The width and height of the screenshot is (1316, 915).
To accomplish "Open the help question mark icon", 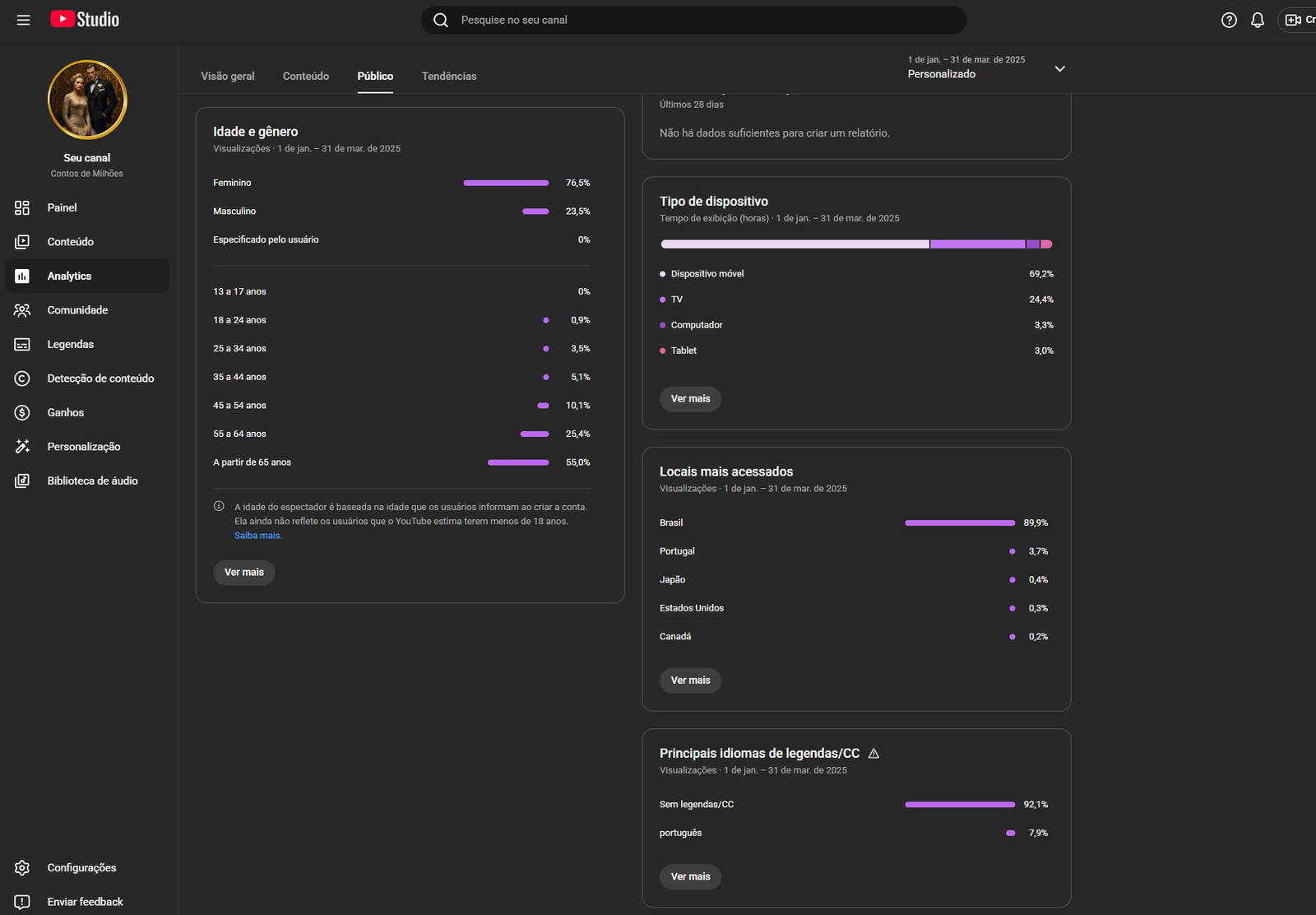I will click(1229, 20).
